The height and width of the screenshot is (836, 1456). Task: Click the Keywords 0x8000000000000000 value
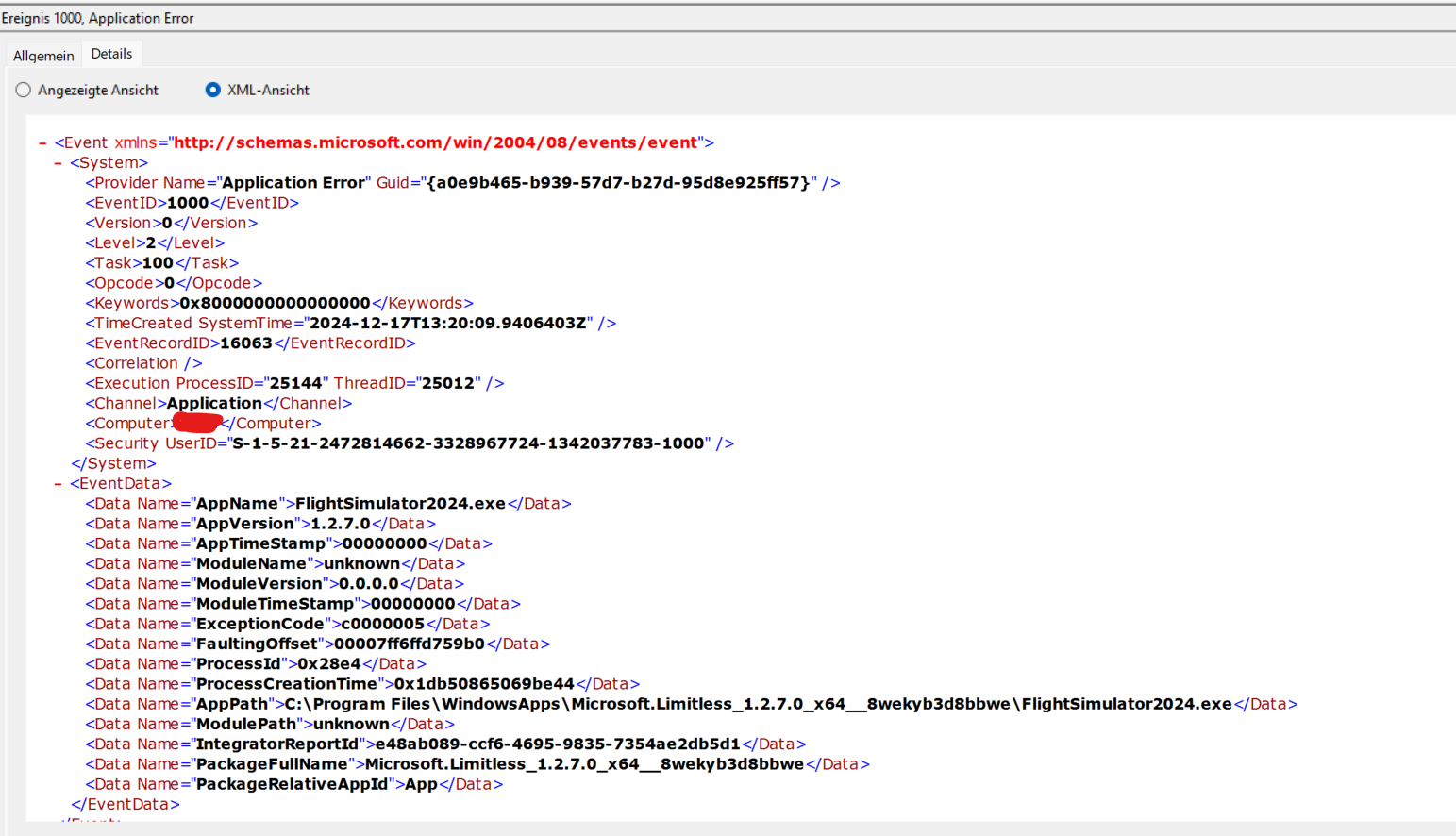[x=275, y=303]
